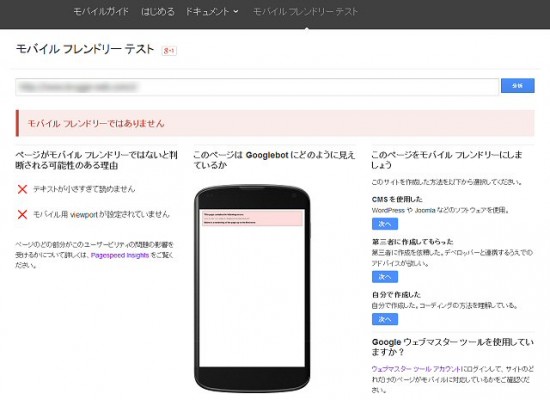Click 次へ under 自分で作成した

pyautogui.click(x=385, y=319)
